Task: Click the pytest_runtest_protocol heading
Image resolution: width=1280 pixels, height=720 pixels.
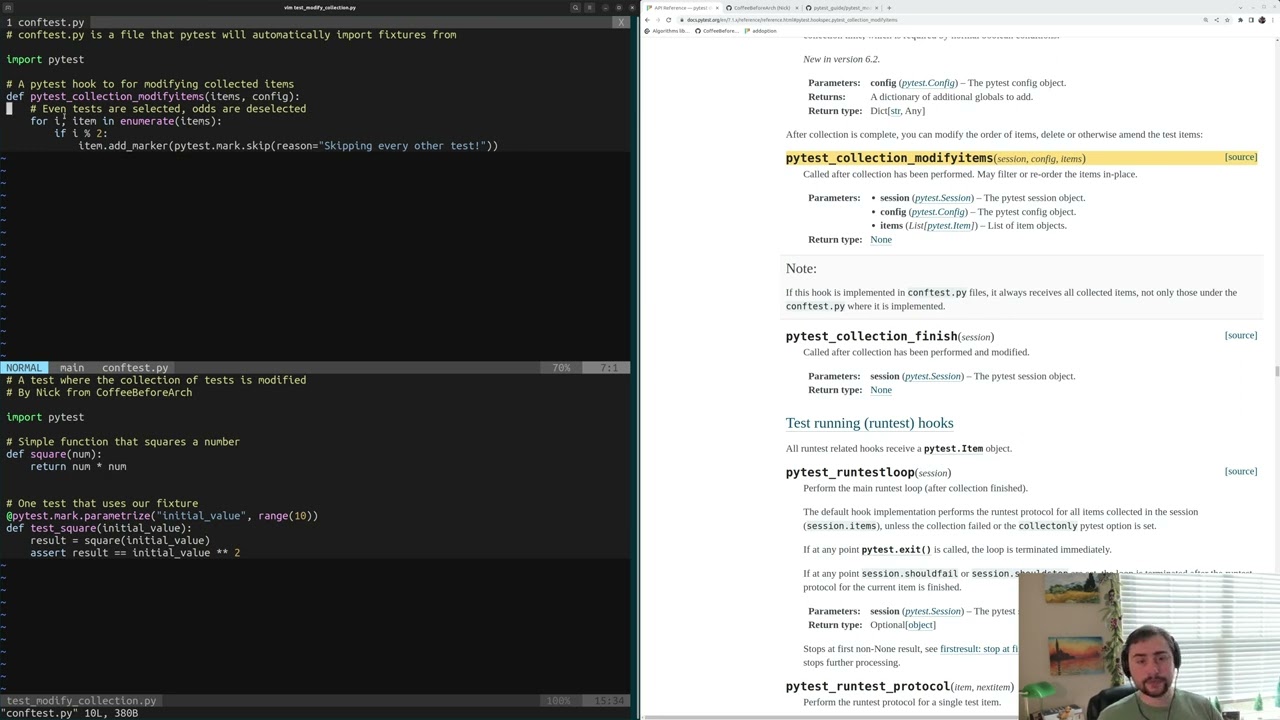Action: coord(867,686)
